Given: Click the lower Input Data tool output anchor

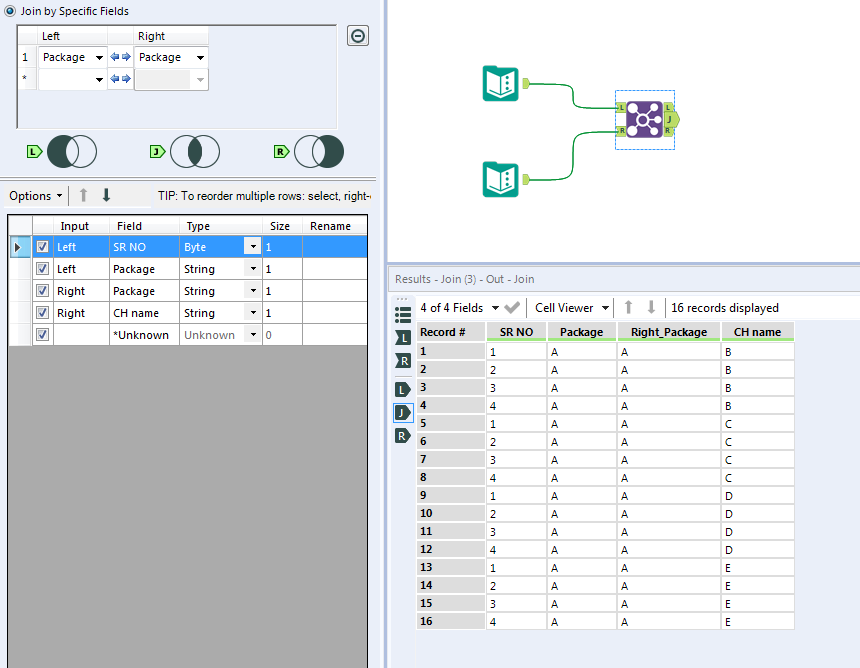Looking at the screenshot, I should [x=526, y=179].
